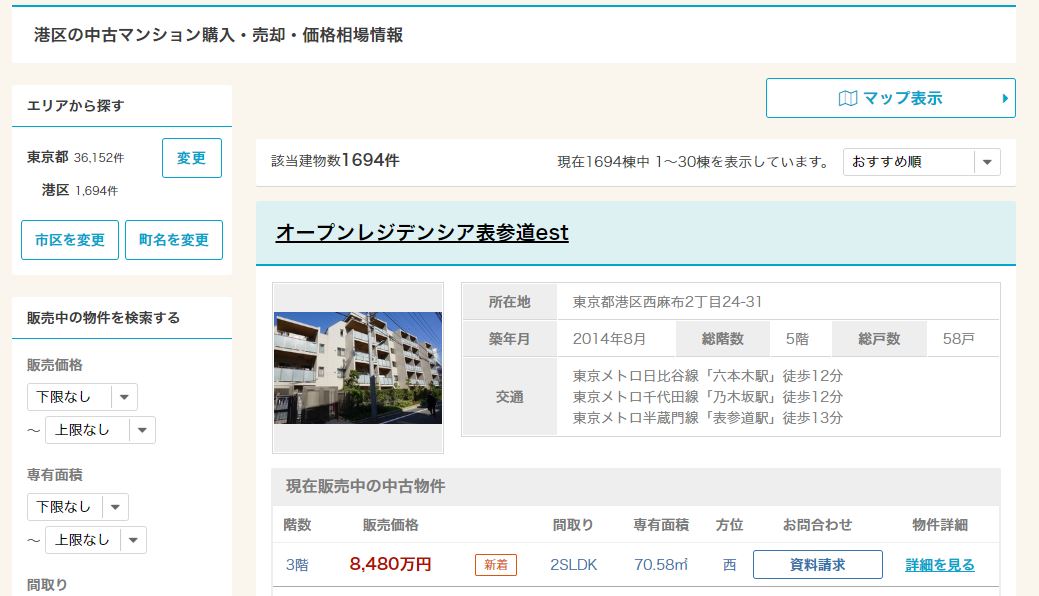Click the map icon in マップ表示
The width and height of the screenshot is (1039, 596).
(x=848, y=99)
